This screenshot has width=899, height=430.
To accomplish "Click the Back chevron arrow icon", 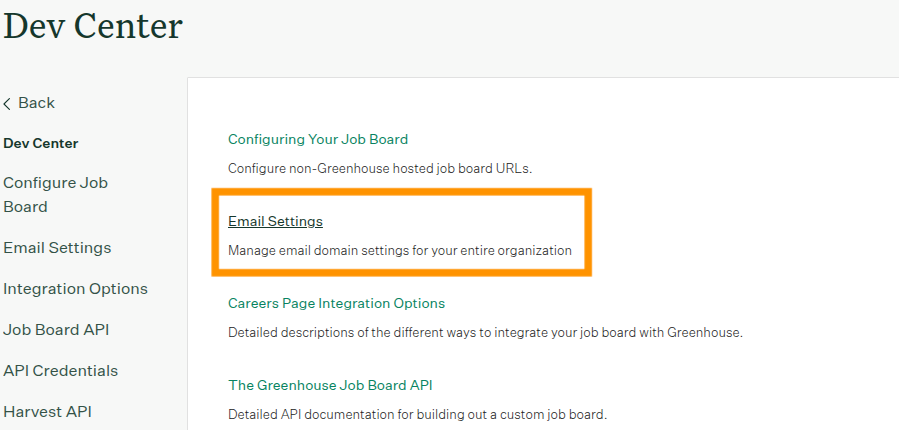I will click(8, 104).
